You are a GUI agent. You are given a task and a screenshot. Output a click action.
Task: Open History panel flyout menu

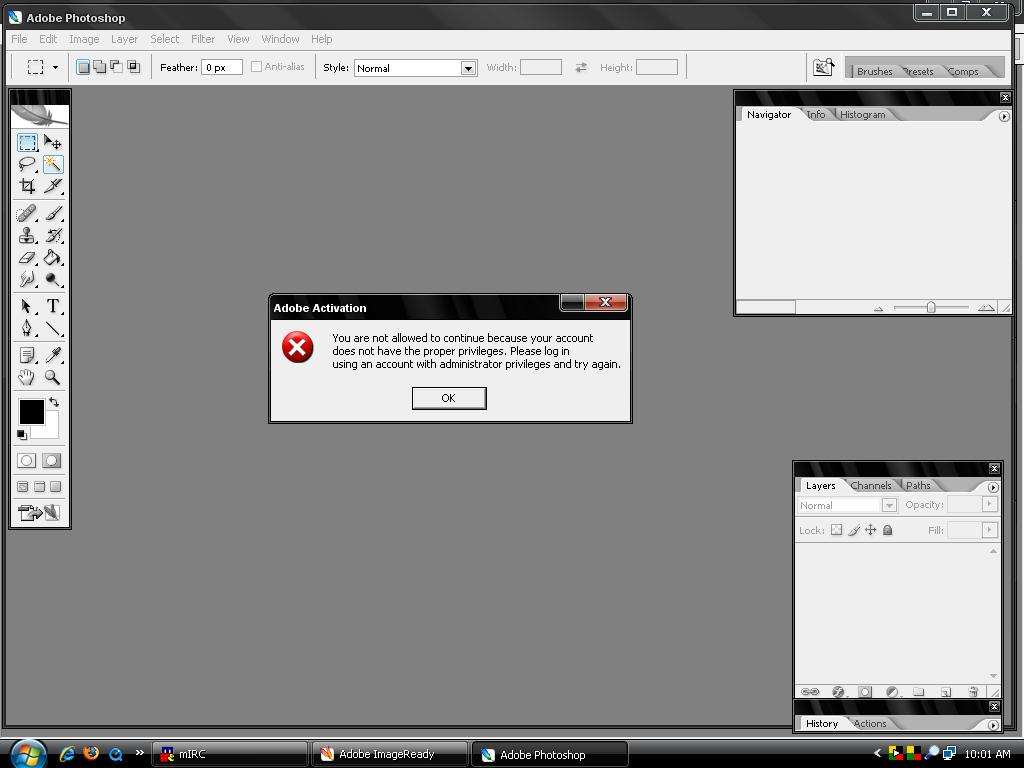pos(993,725)
